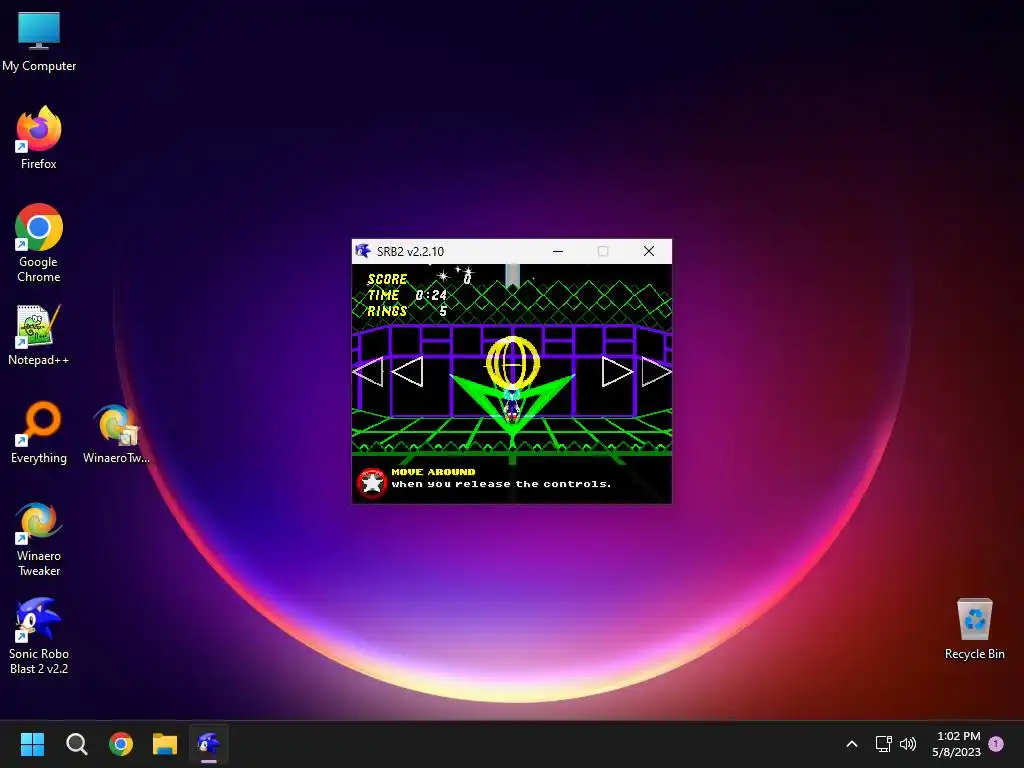1024x768 pixels.
Task: Show hidden system tray icons
Action: pos(852,744)
